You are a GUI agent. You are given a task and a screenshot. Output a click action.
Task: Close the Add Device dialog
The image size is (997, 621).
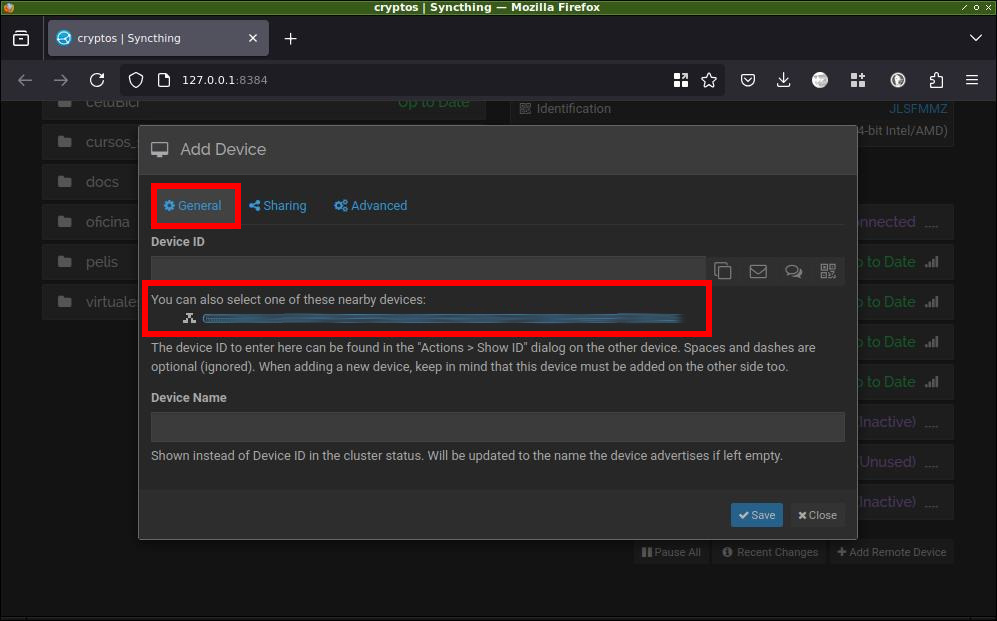click(x=818, y=515)
